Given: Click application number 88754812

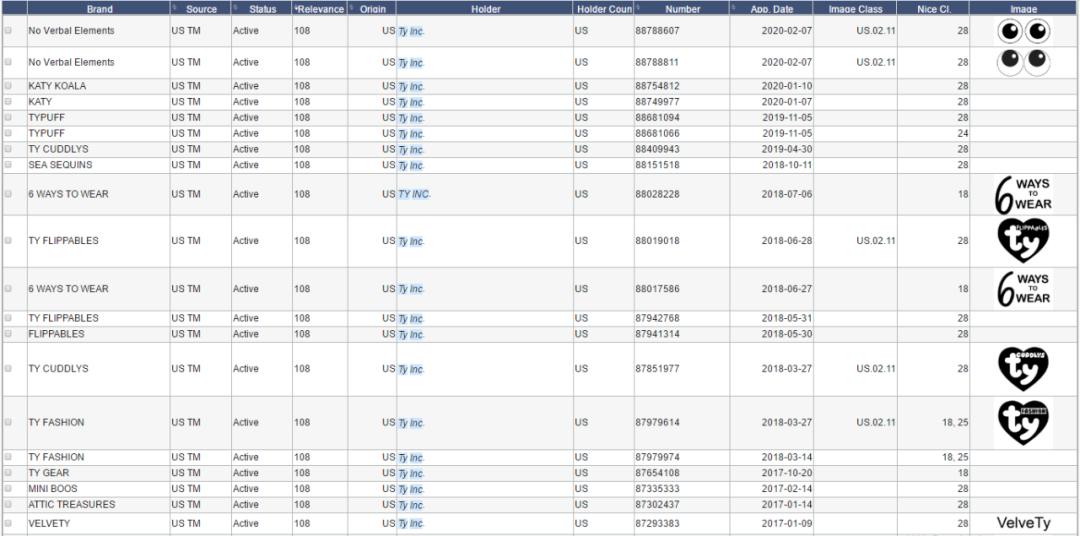Looking at the screenshot, I should [657, 86].
